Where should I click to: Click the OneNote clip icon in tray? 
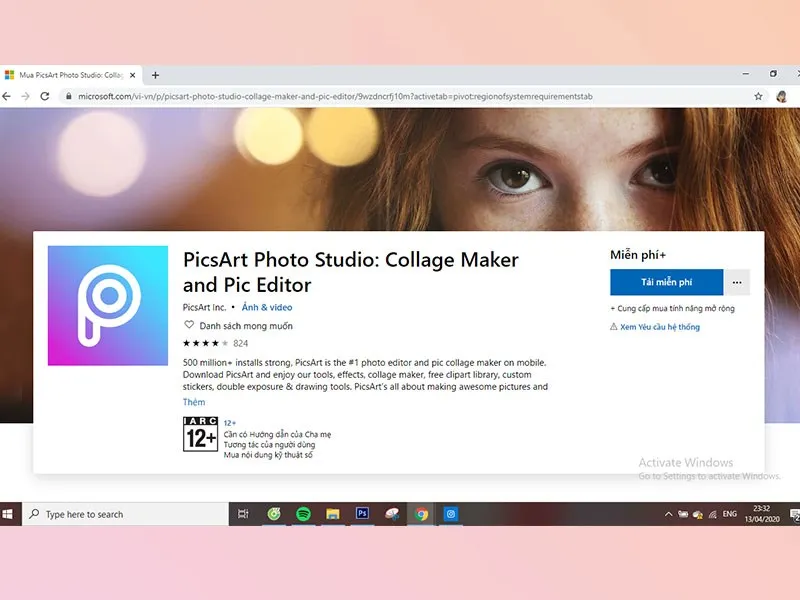click(x=683, y=514)
